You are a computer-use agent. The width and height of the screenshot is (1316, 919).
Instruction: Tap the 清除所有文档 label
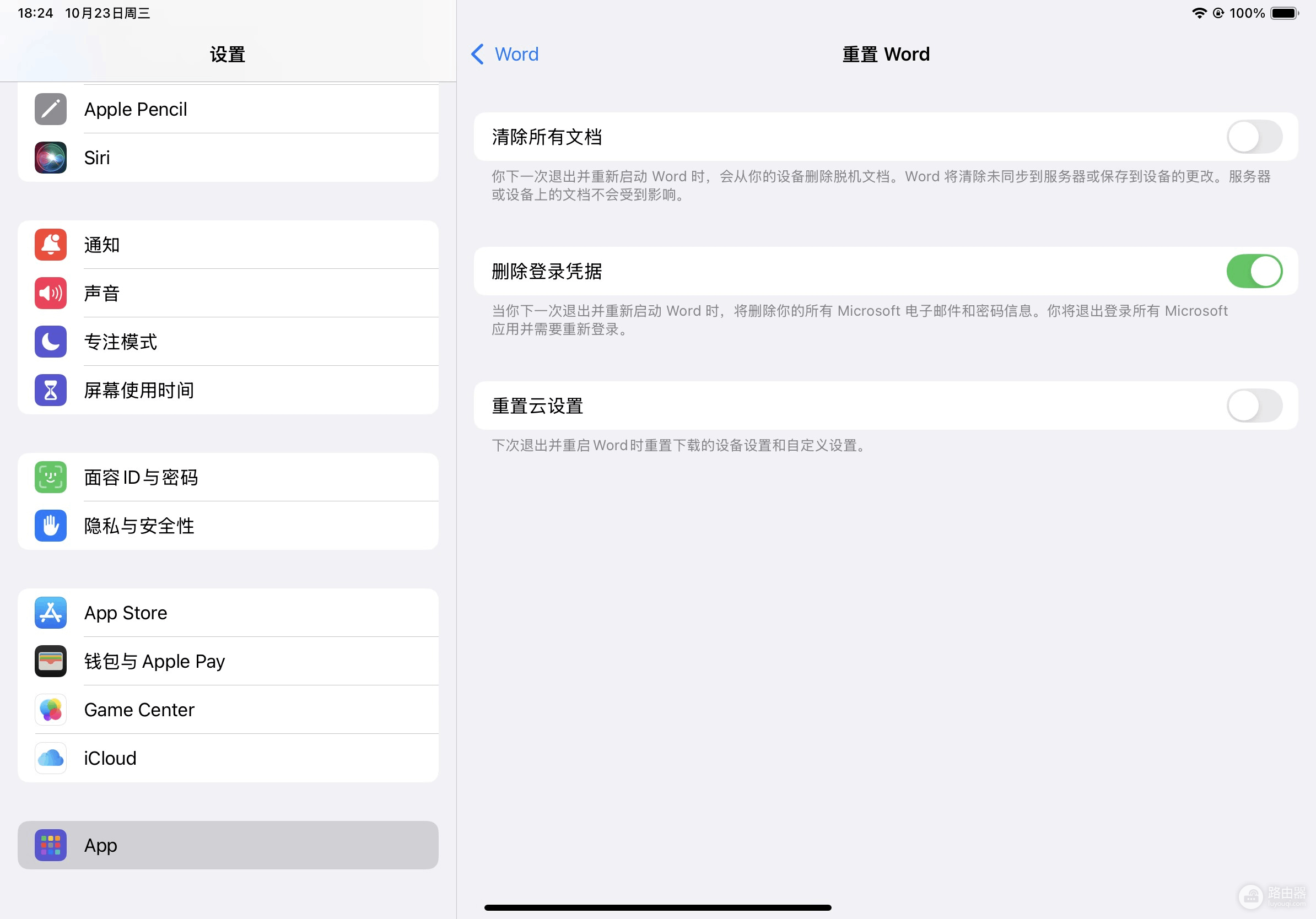547,137
